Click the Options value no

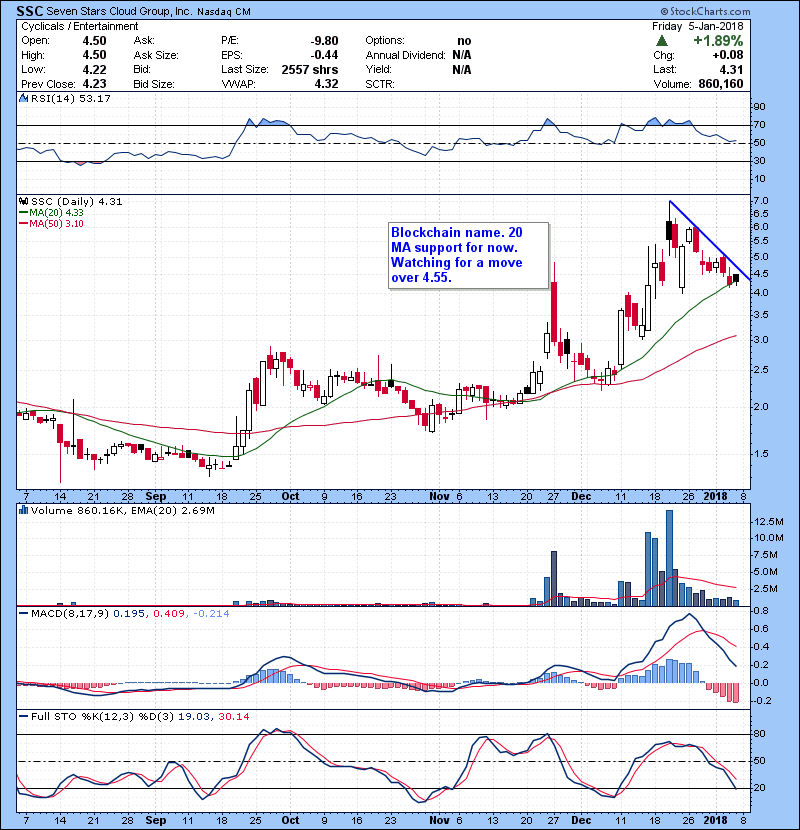[x=464, y=41]
